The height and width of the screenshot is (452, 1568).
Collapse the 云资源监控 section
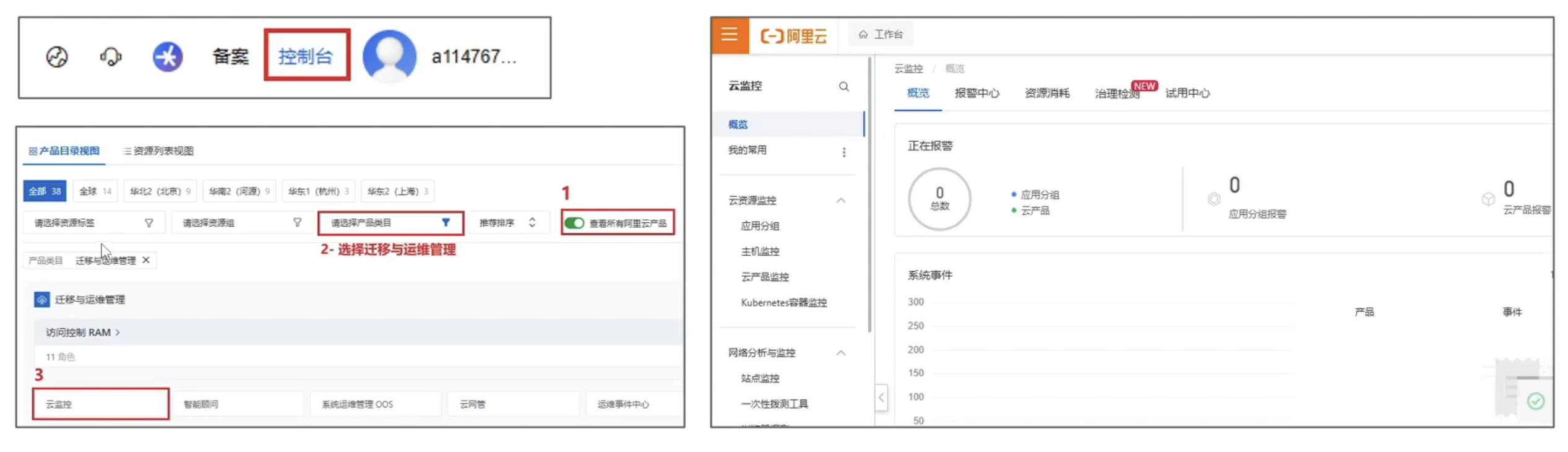click(841, 200)
